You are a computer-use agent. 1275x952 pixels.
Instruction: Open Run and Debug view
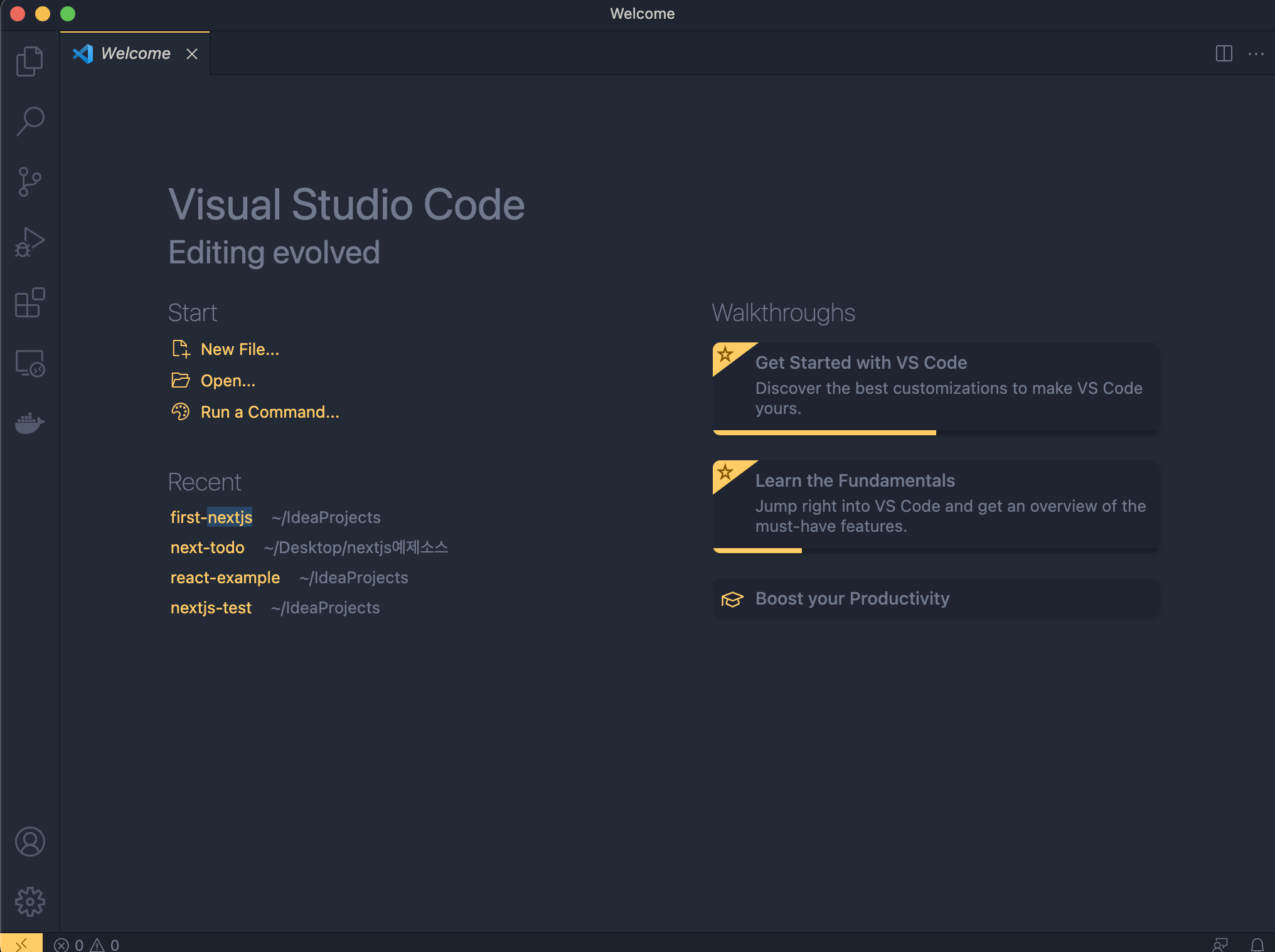[x=29, y=242]
